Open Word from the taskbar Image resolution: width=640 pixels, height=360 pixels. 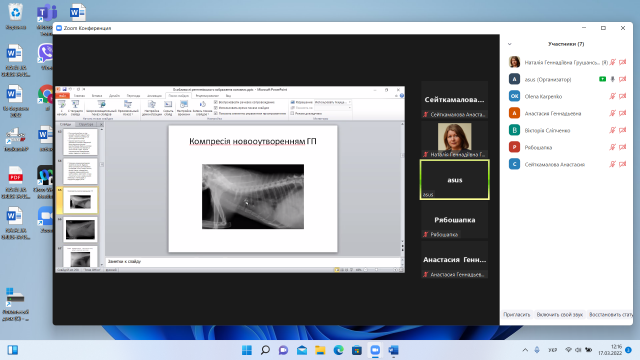(393, 350)
